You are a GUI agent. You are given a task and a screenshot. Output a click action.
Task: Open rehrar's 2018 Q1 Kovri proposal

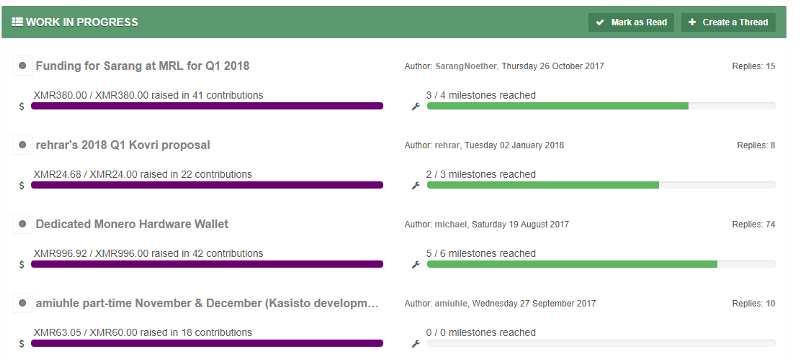123,145
